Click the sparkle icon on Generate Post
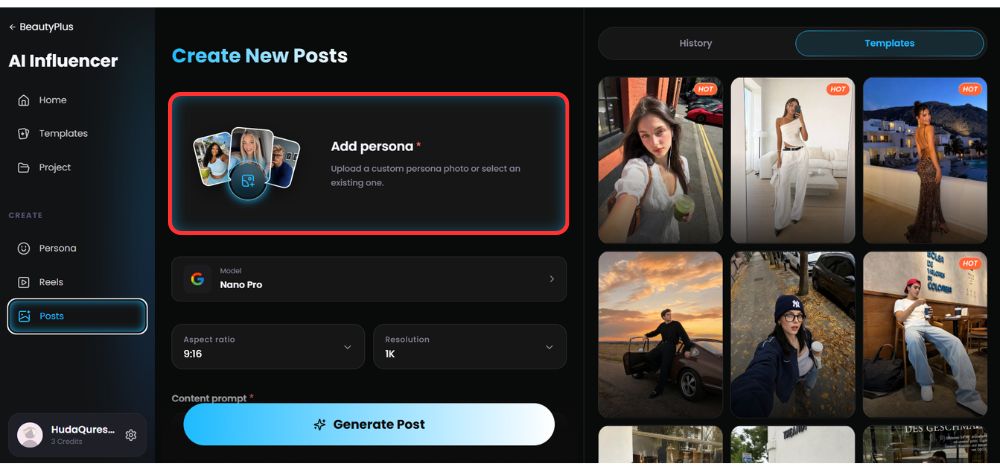Screen dimensions: 1000x470 pos(320,425)
